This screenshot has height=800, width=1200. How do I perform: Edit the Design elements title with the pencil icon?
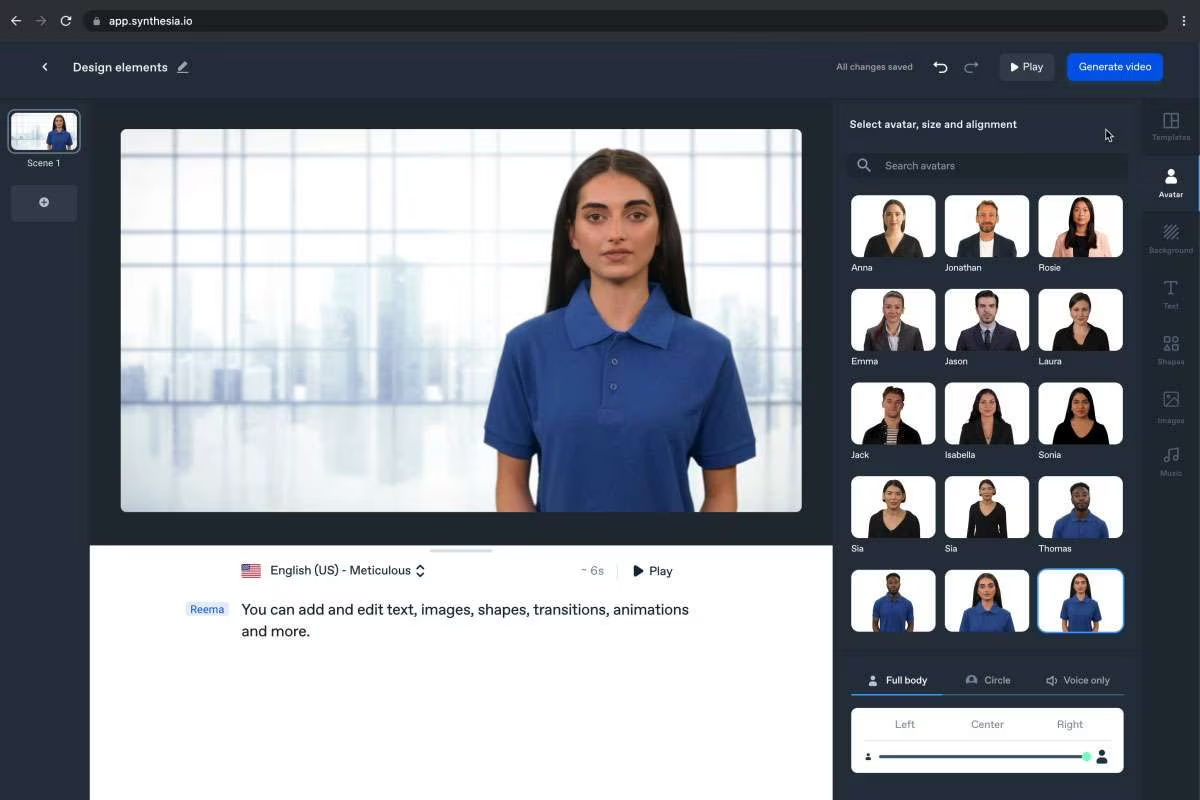click(x=182, y=67)
